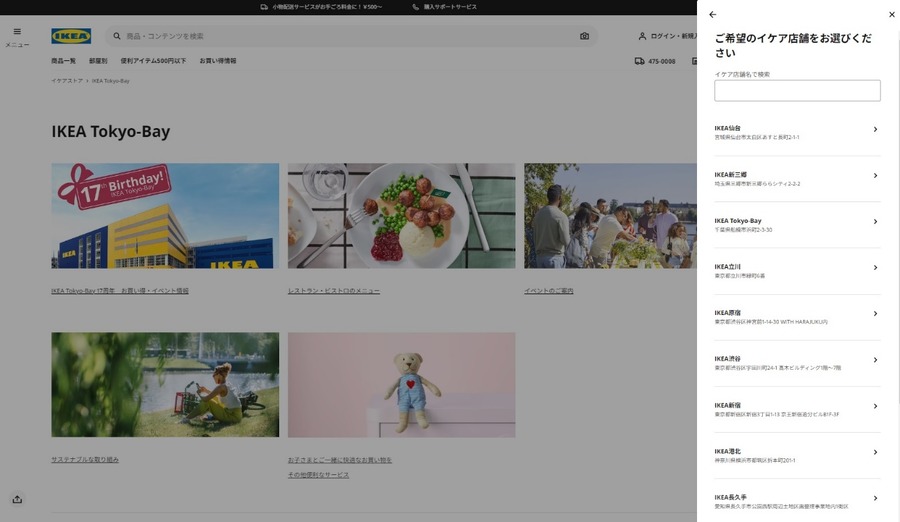Select IKEA渋谷 store name
900x522 pixels.
tap(727, 359)
